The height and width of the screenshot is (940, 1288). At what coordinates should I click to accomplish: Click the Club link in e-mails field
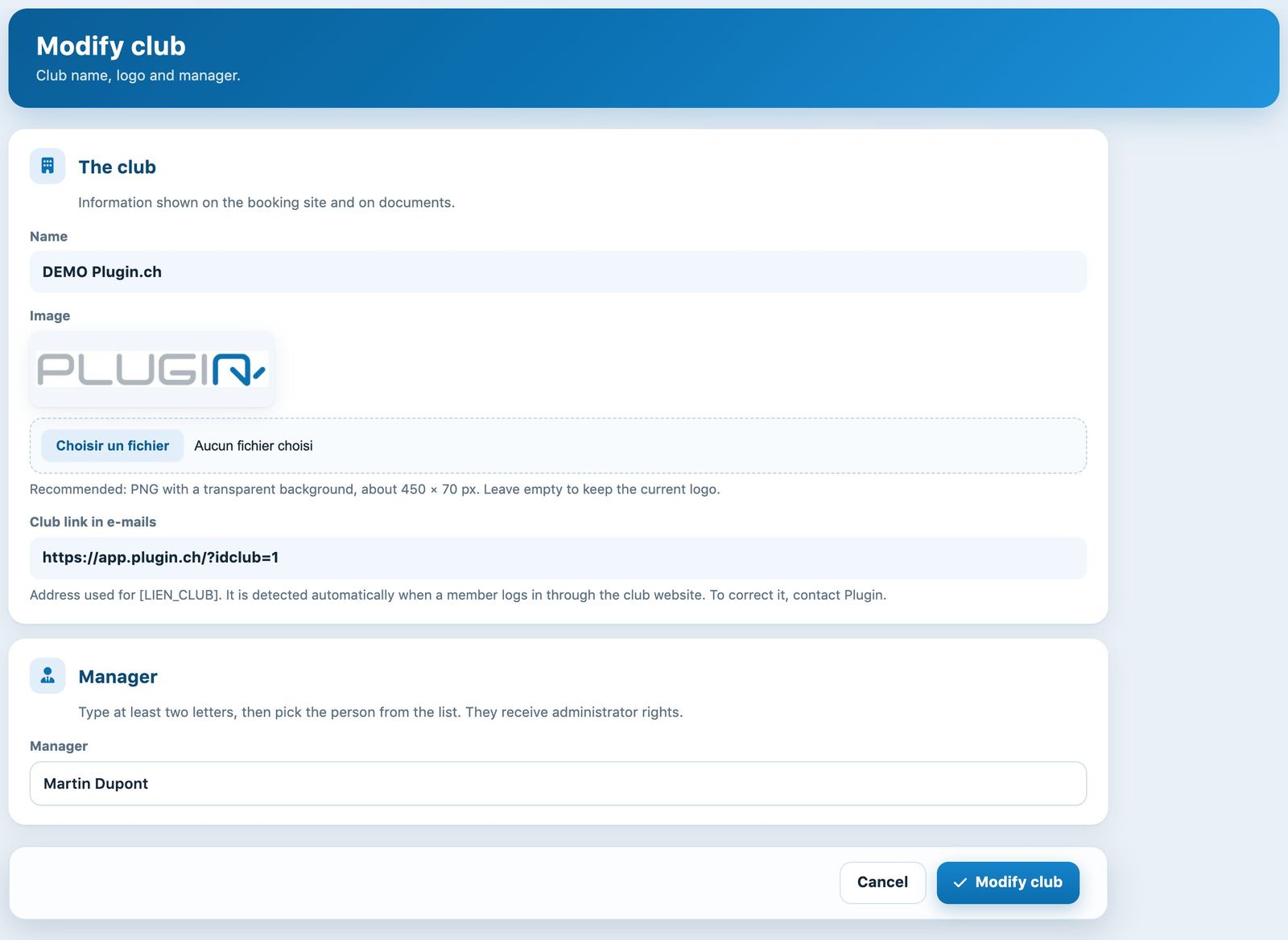point(558,558)
